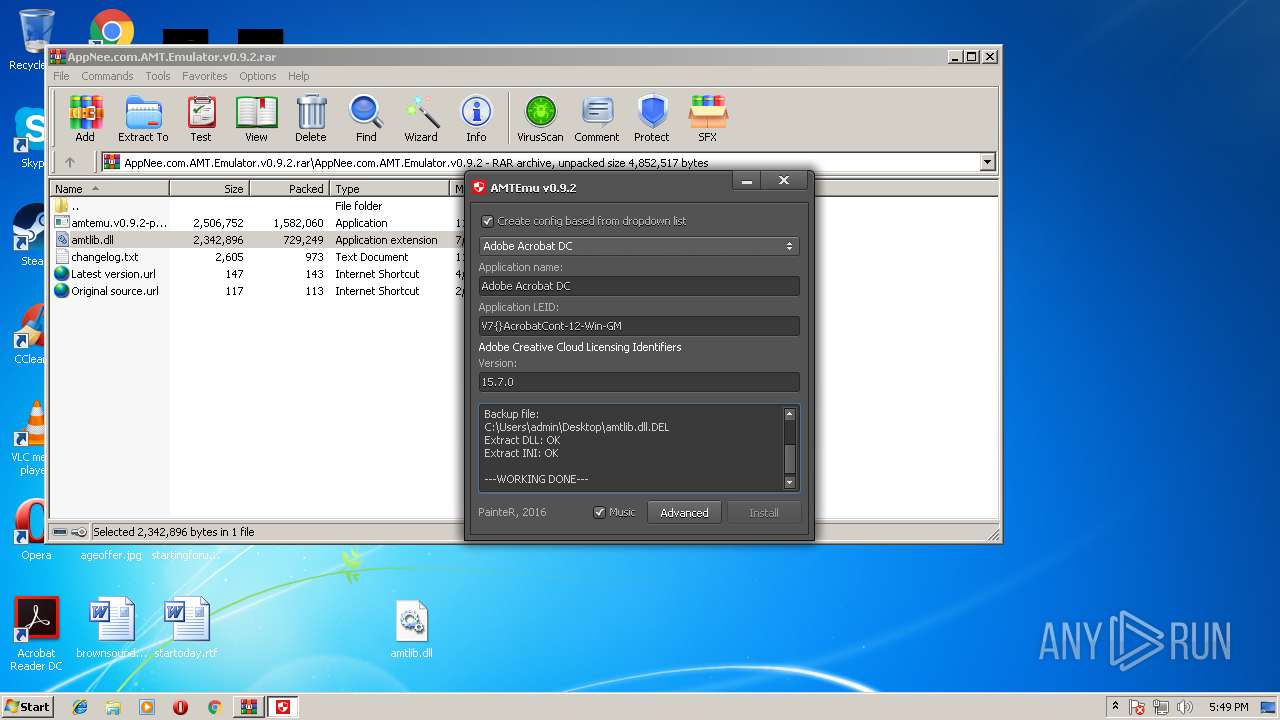
Task: Sort file list by Size column
Action: [209, 188]
